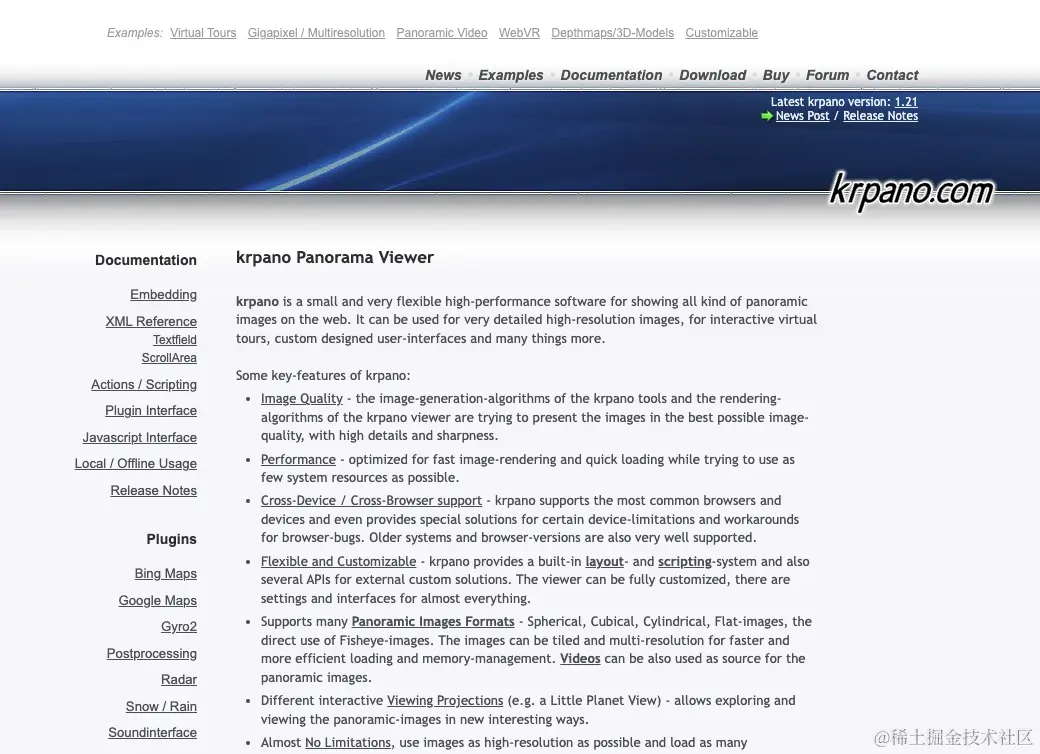Click the krpano.com logo

[x=911, y=191]
